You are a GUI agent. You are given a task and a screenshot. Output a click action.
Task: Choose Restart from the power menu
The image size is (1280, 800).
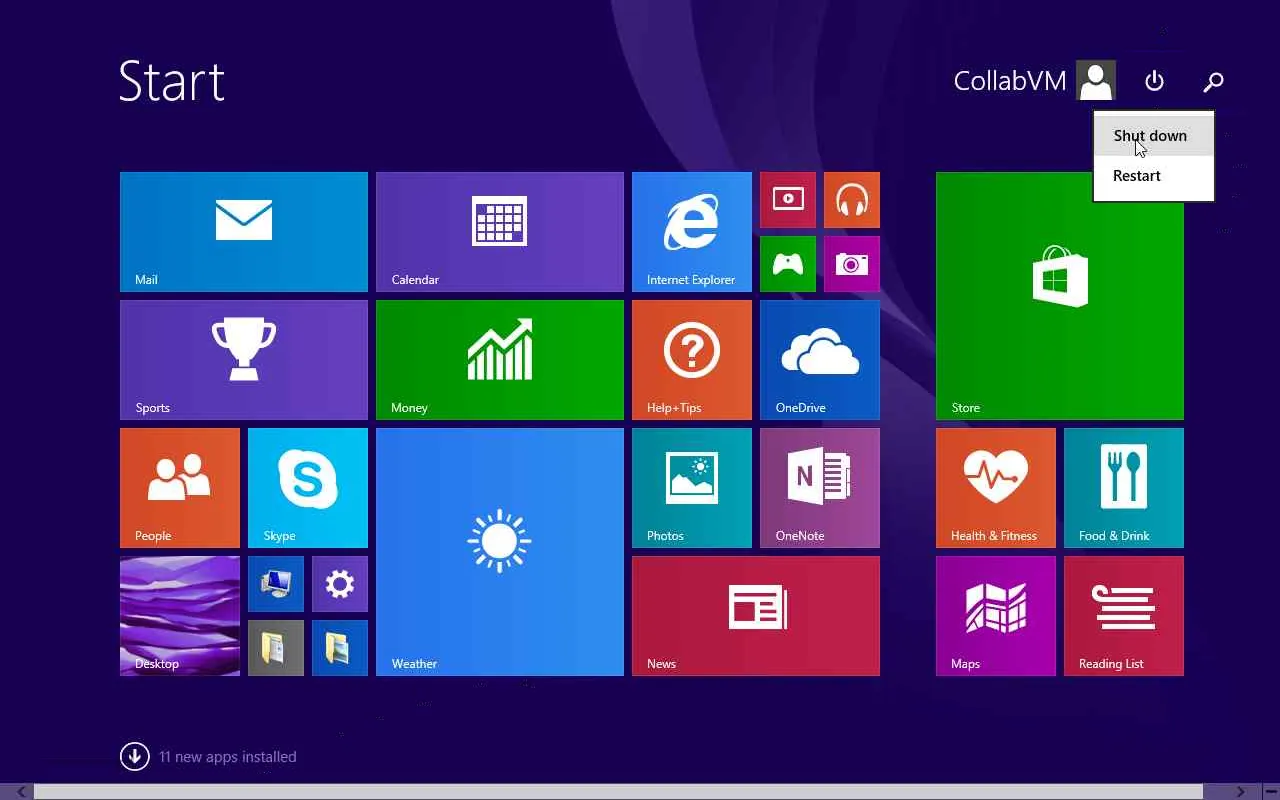click(x=1154, y=176)
